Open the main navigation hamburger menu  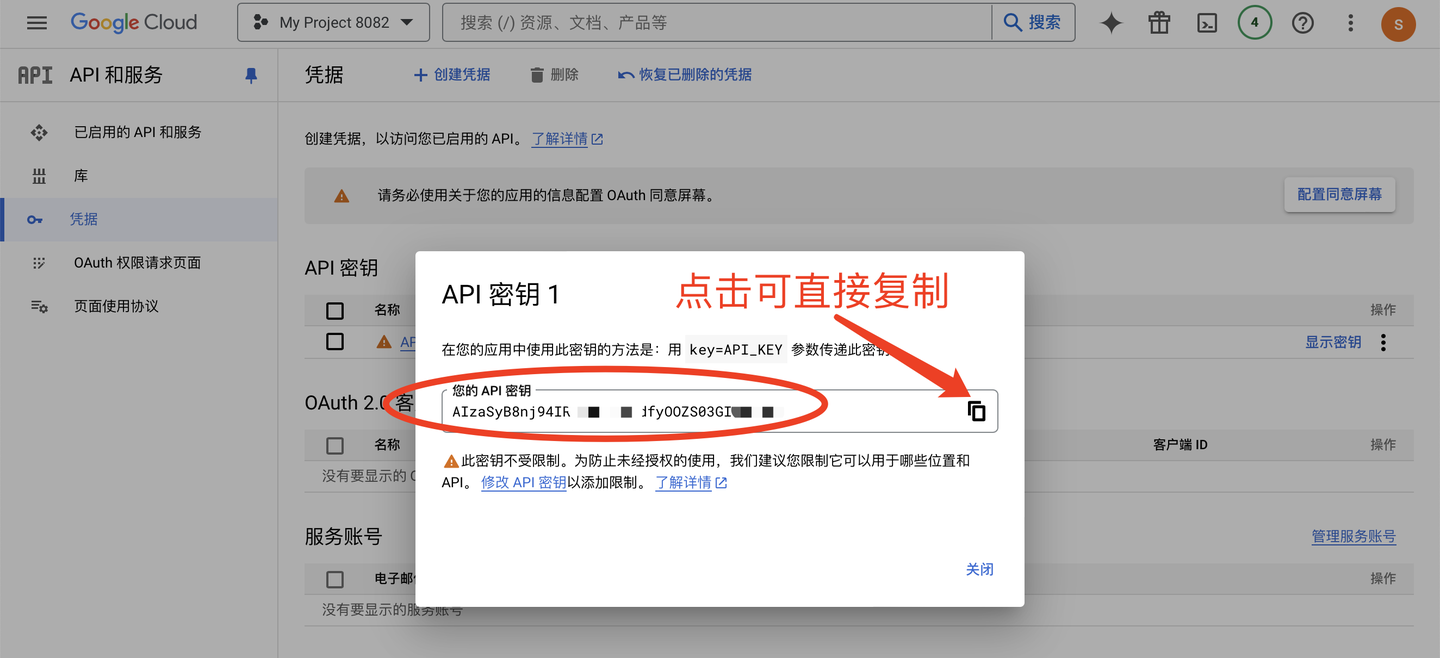click(37, 22)
